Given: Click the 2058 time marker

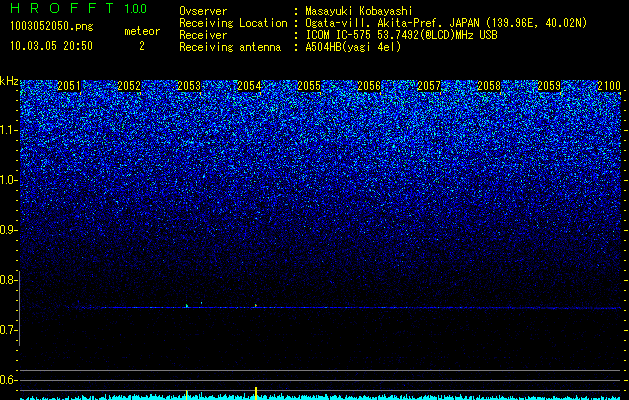Looking at the screenshot, I should (x=489, y=86).
